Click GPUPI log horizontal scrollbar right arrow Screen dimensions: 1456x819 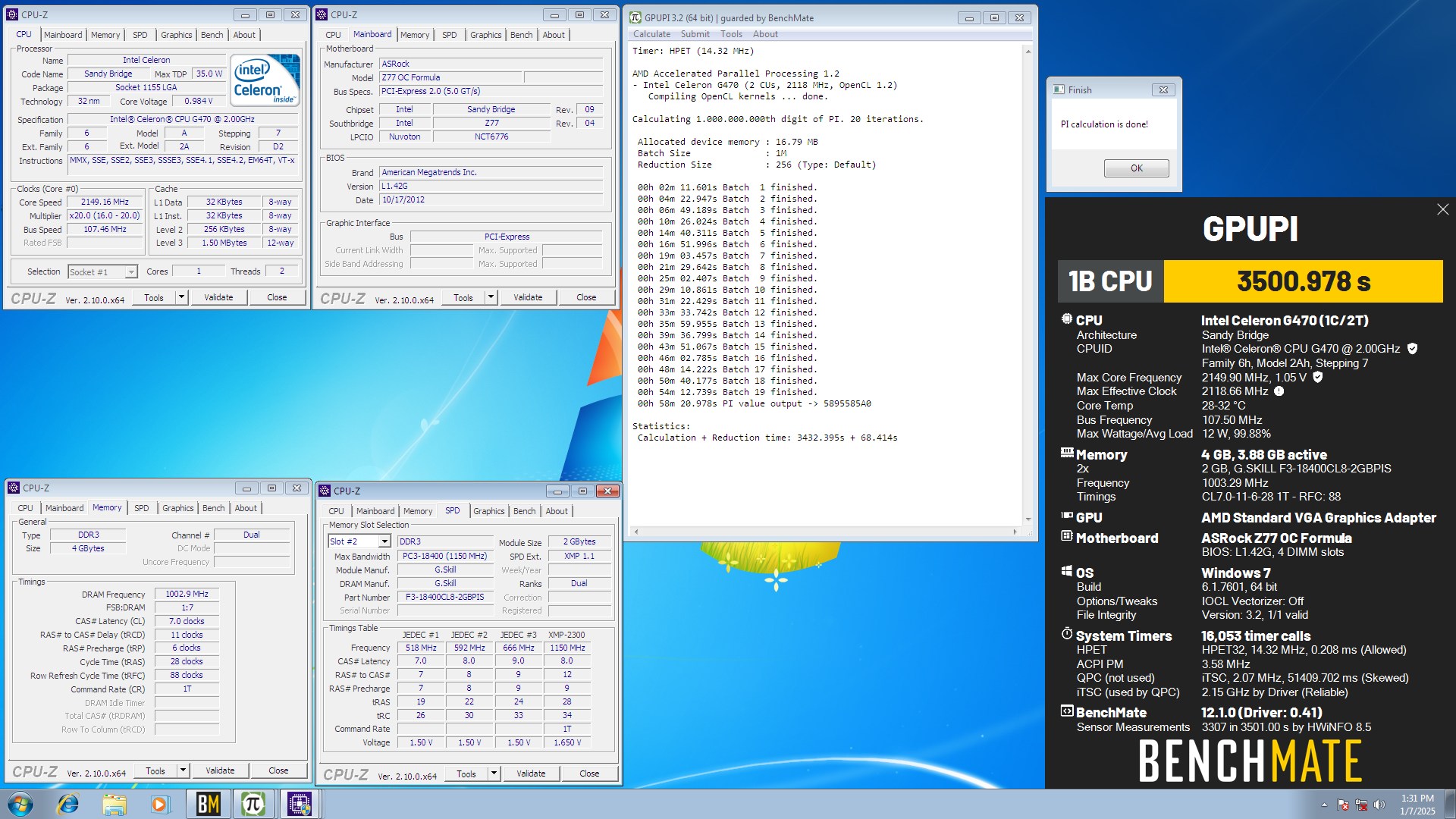(x=1015, y=532)
